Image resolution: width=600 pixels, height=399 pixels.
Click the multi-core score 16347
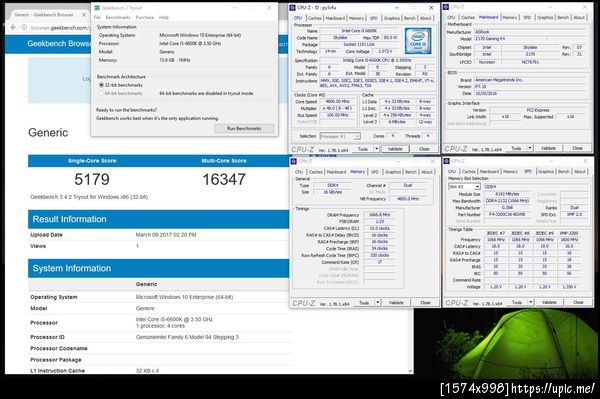point(224,179)
